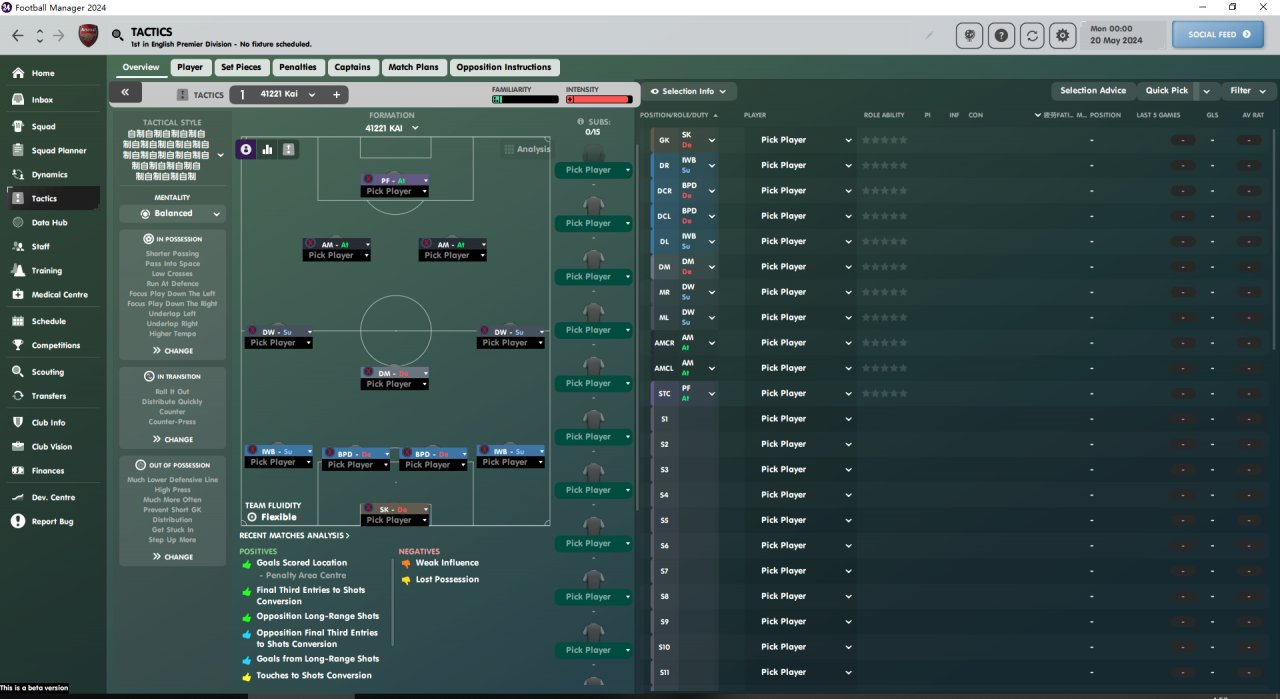Open the PF striker Pick Player dropdown on the pitch
Viewport: 1280px width, 699px height.
[394, 191]
